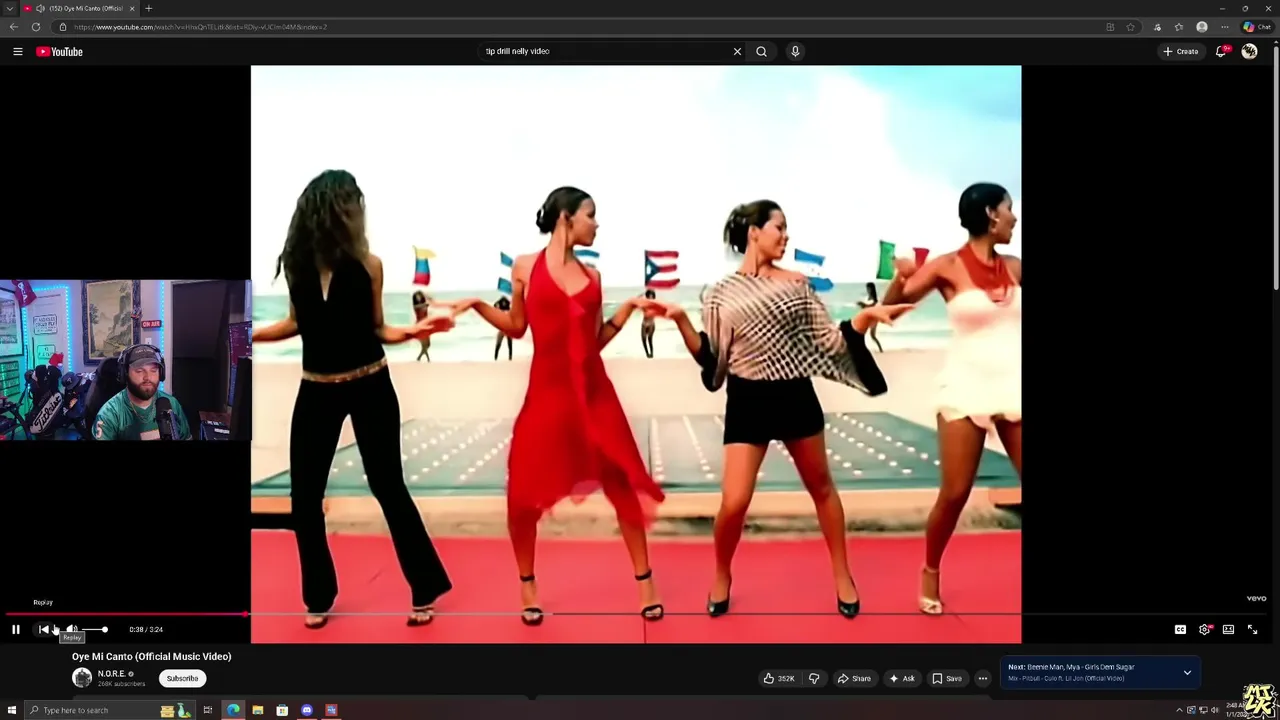Open Microsoft Store from the taskbar

click(282, 710)
